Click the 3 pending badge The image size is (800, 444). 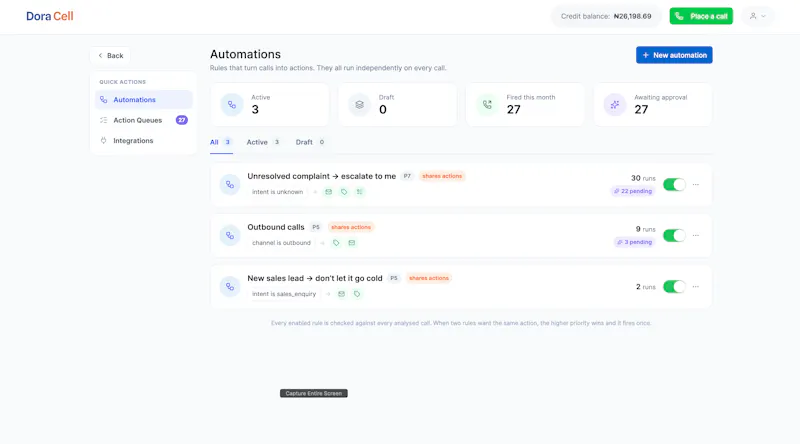pos(634,242)
